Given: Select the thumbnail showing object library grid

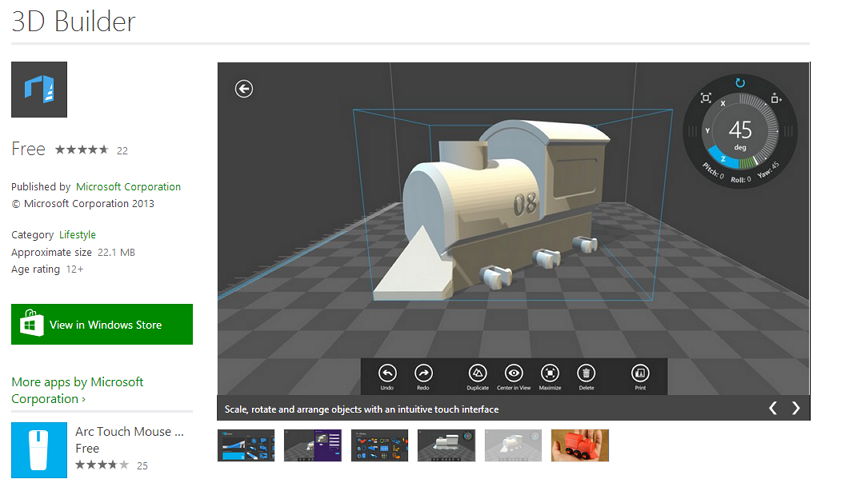Looking at the screenshot, I should pyautogui.click(x=380, y=445).
